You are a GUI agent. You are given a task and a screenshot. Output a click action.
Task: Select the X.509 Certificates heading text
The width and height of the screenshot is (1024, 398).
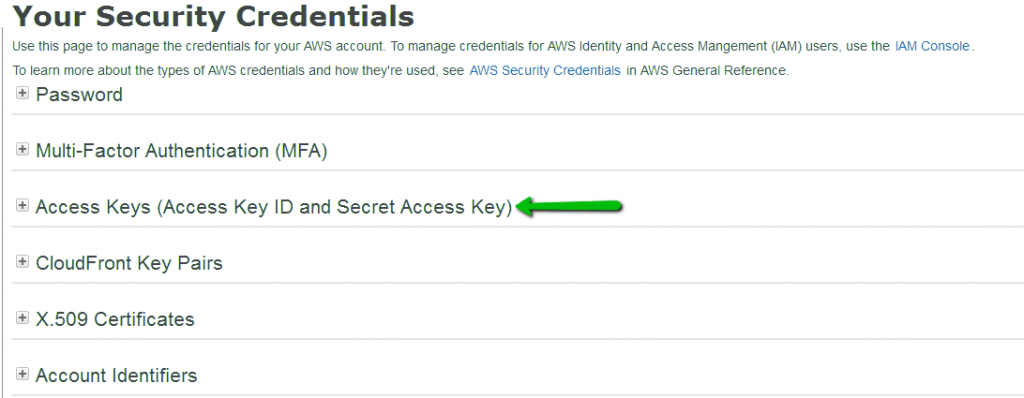pyautogui.click(x=115, y=320)
